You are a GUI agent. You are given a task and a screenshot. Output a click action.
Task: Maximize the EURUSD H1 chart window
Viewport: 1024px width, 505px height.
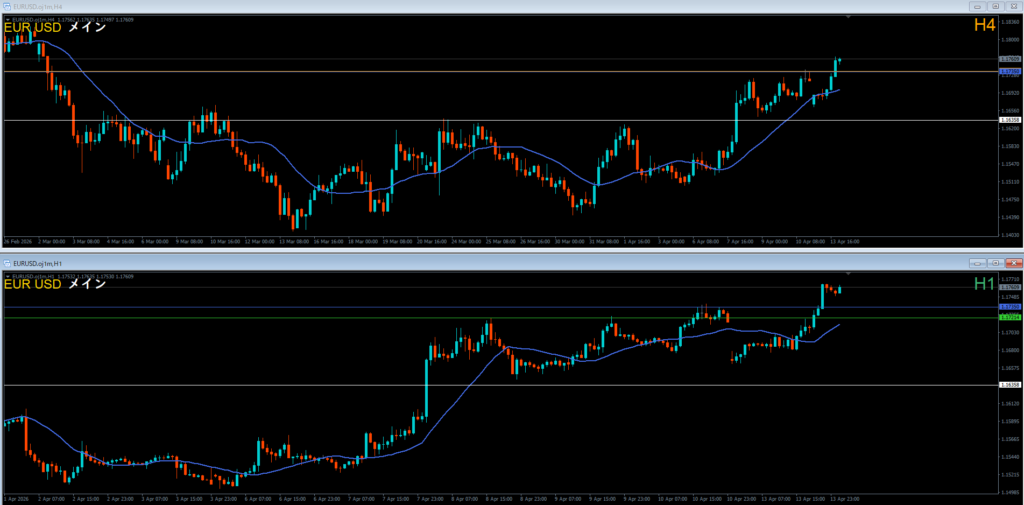[995, 263]
